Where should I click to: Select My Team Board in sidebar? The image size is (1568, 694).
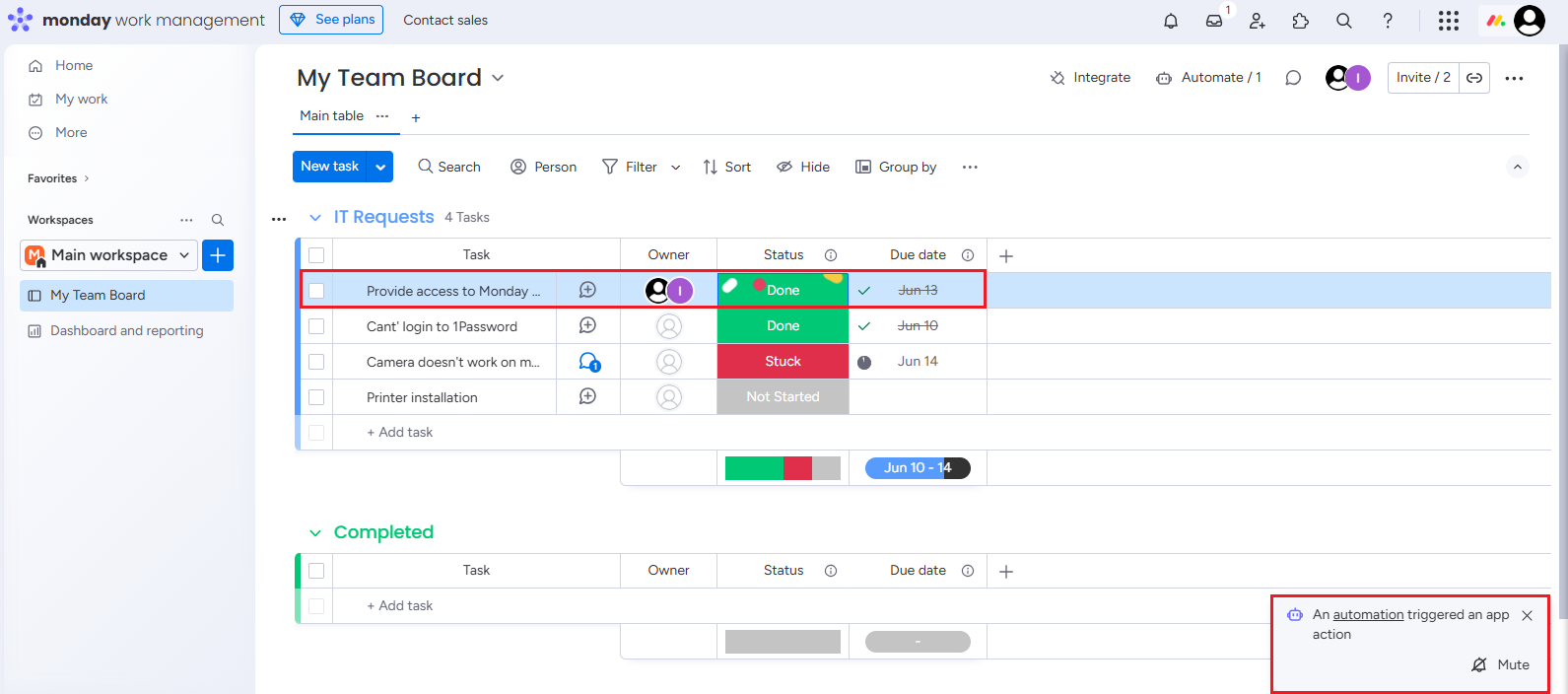[x=126, y=296]
